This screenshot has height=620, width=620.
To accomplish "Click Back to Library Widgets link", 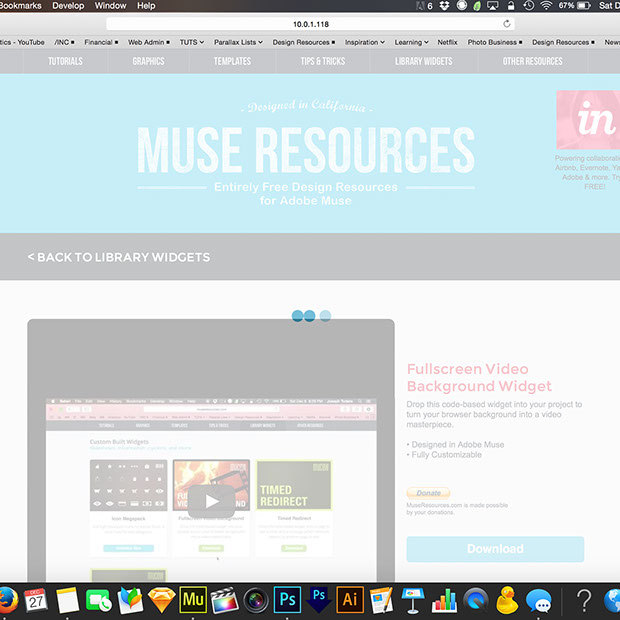I will 119,257.
